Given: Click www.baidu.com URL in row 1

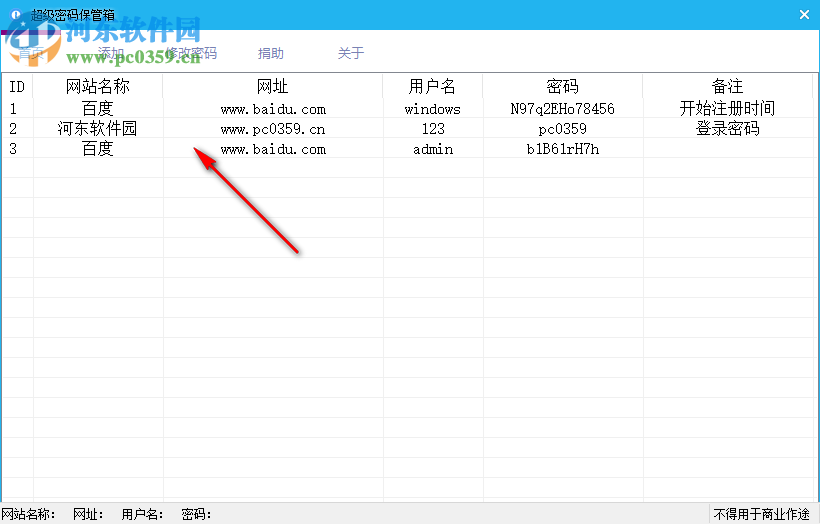Looking at the screenshot, I should click(273, 109).
